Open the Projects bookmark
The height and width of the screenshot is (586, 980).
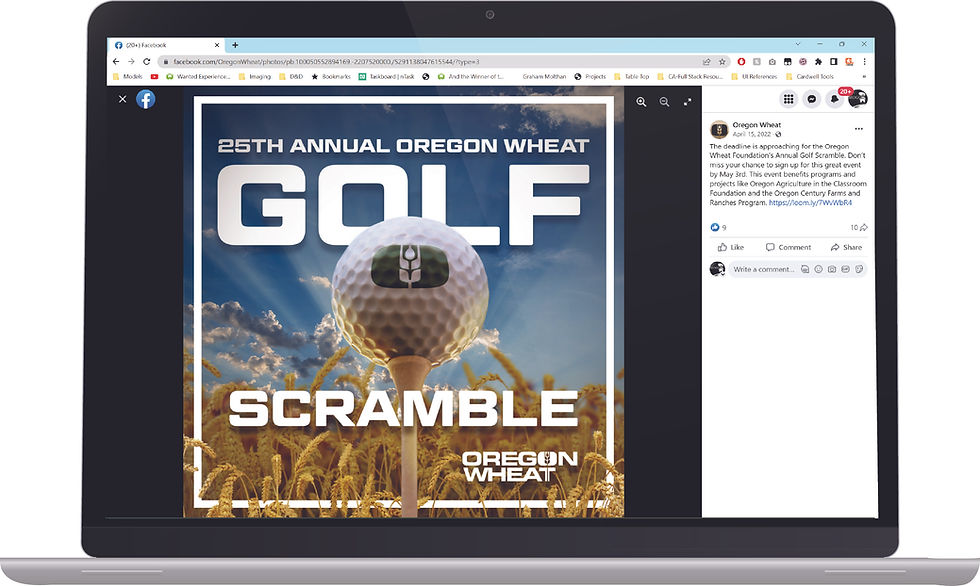pos(590,77)
